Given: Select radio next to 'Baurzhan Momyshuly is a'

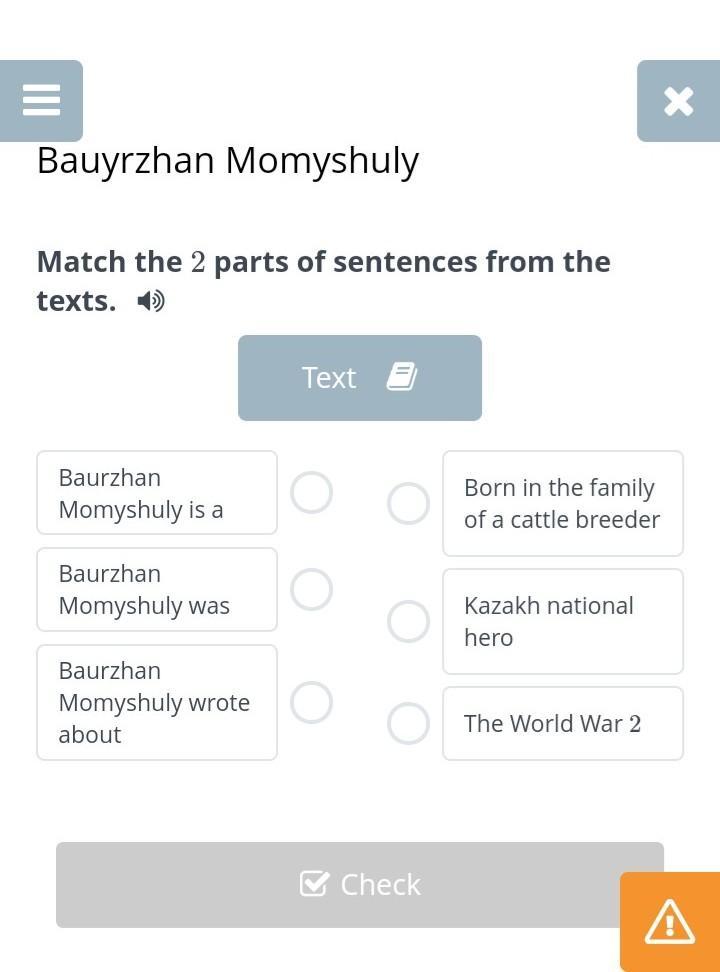Looking at the screenshot, I should (311, 493).
